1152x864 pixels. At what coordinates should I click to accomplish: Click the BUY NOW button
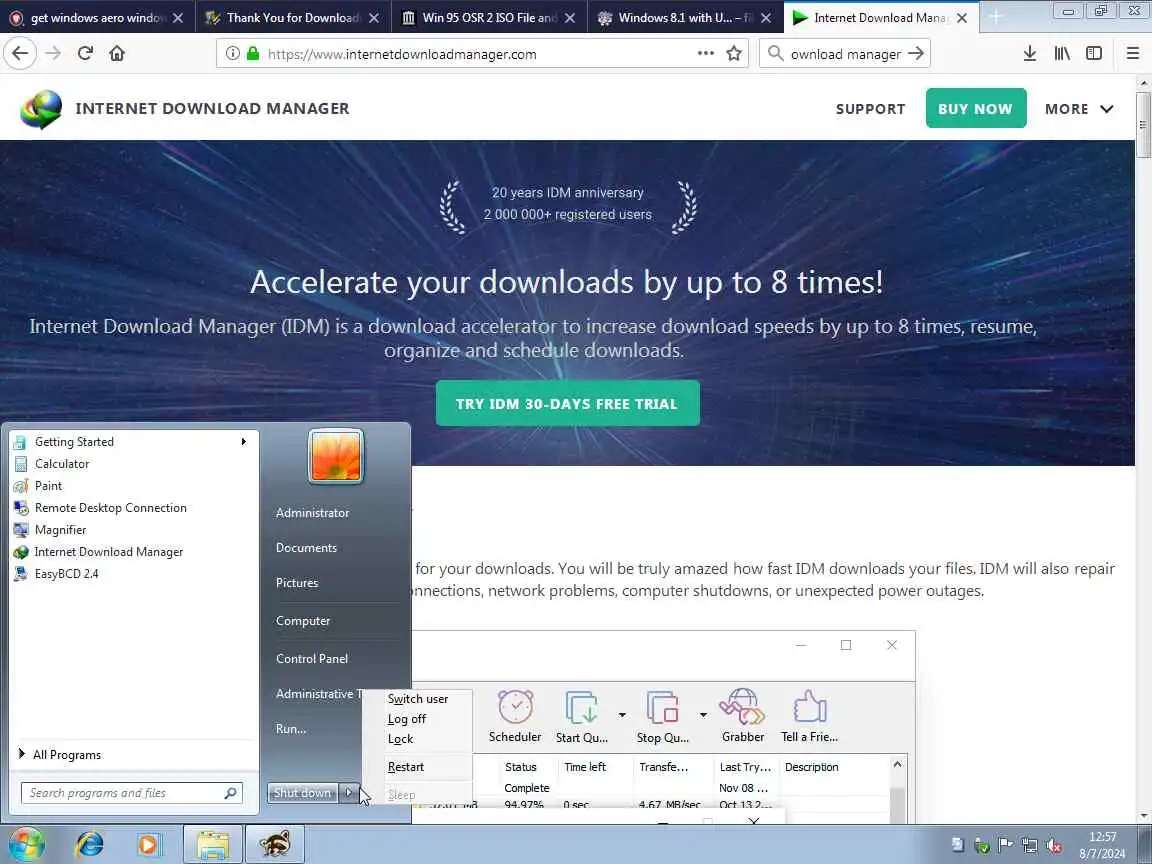(x=976, y=109)
